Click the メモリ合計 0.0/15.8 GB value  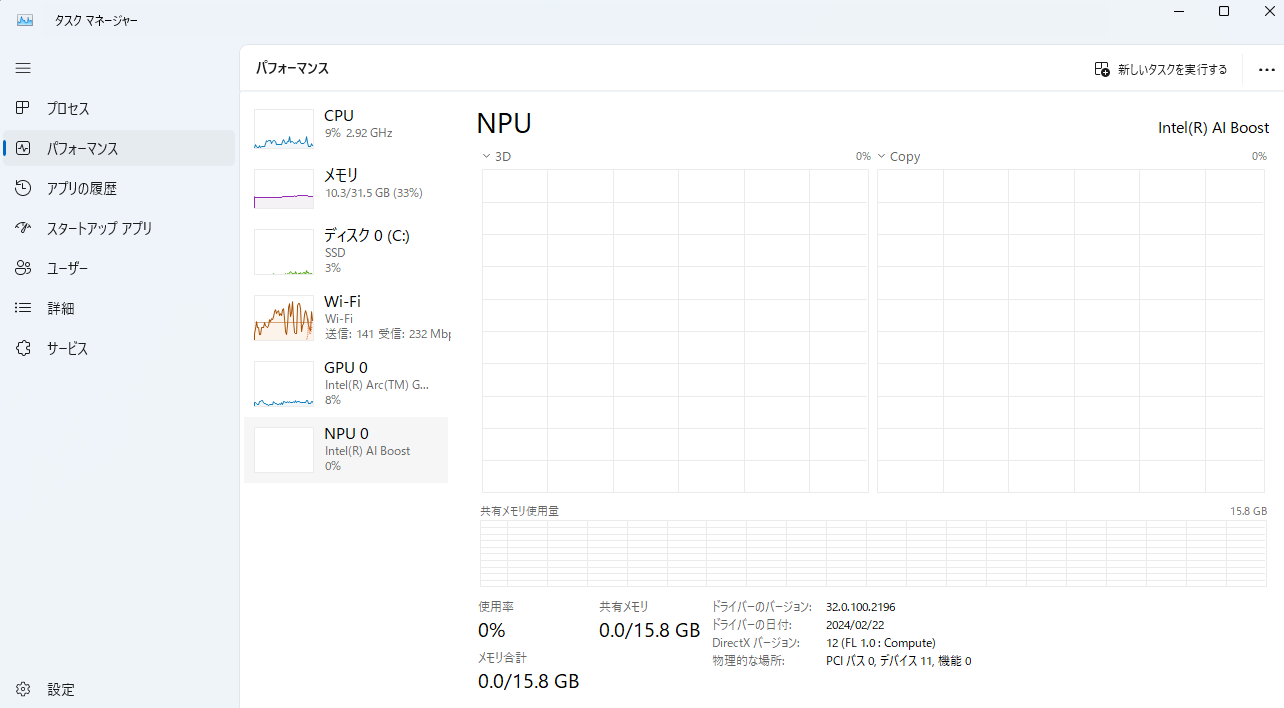[529, 681]
